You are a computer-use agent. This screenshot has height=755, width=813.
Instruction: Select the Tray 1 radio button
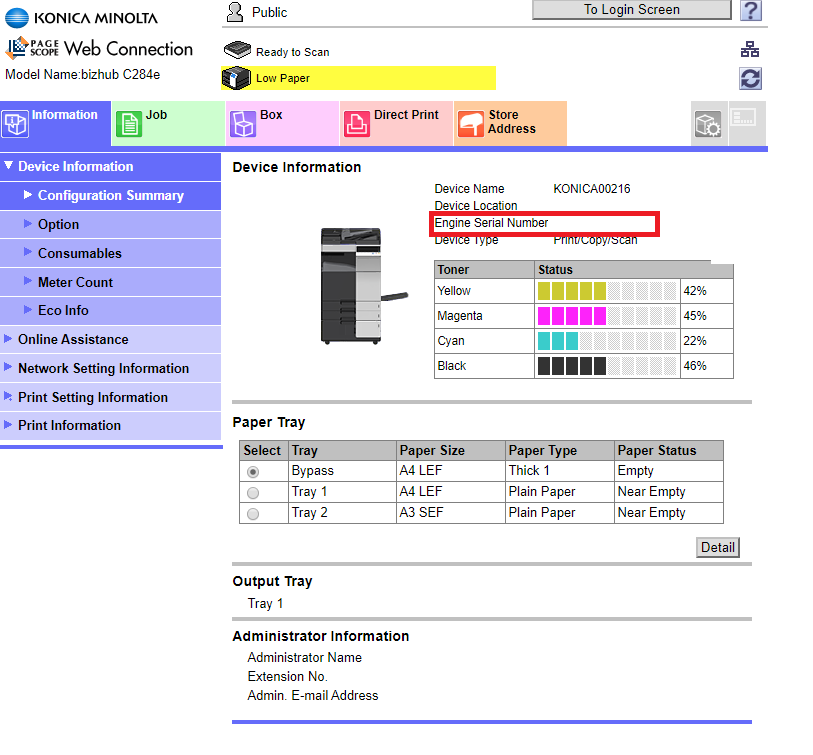[x=261, y=491]
